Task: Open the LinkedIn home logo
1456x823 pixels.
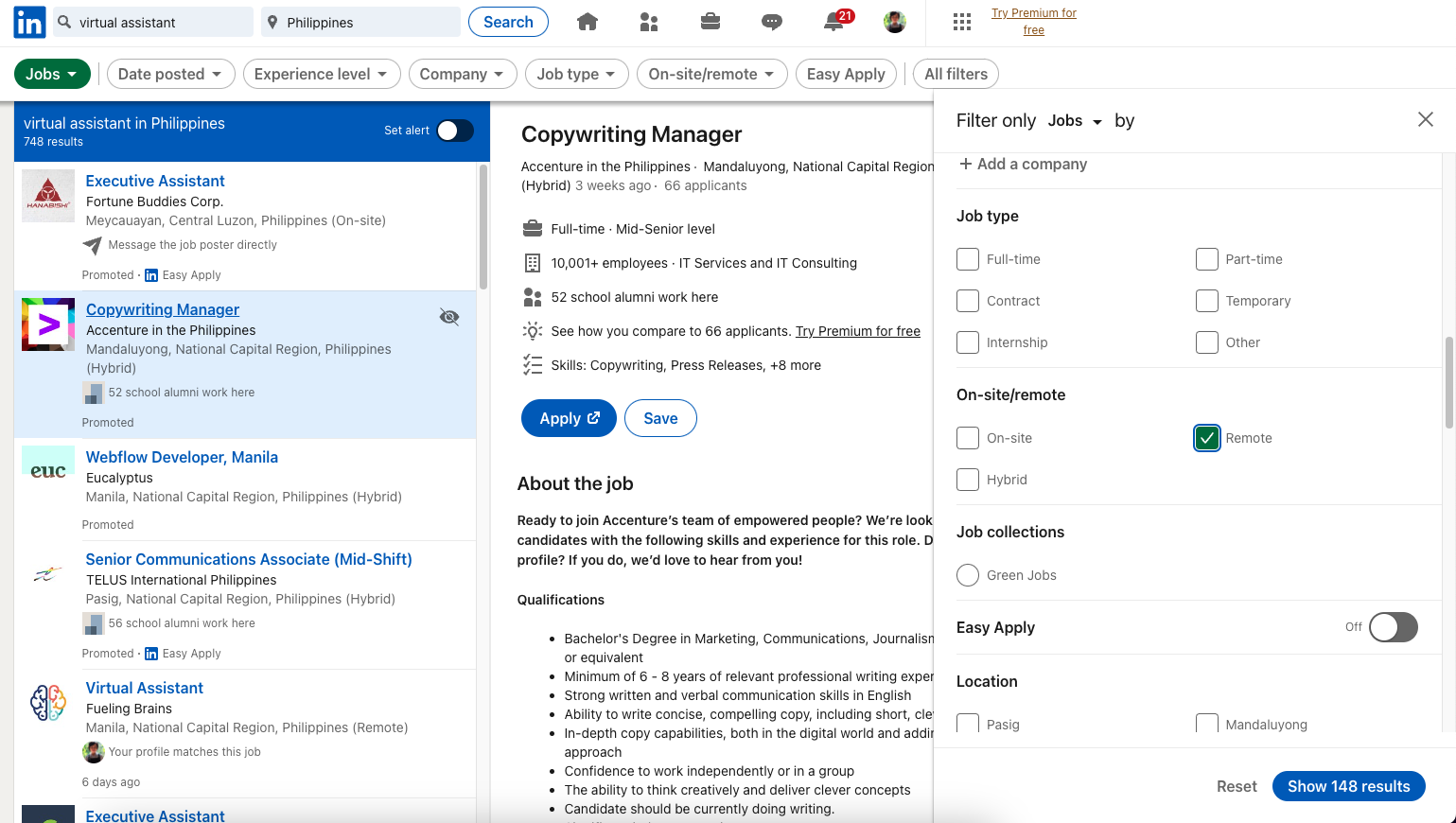Action: 29,22
